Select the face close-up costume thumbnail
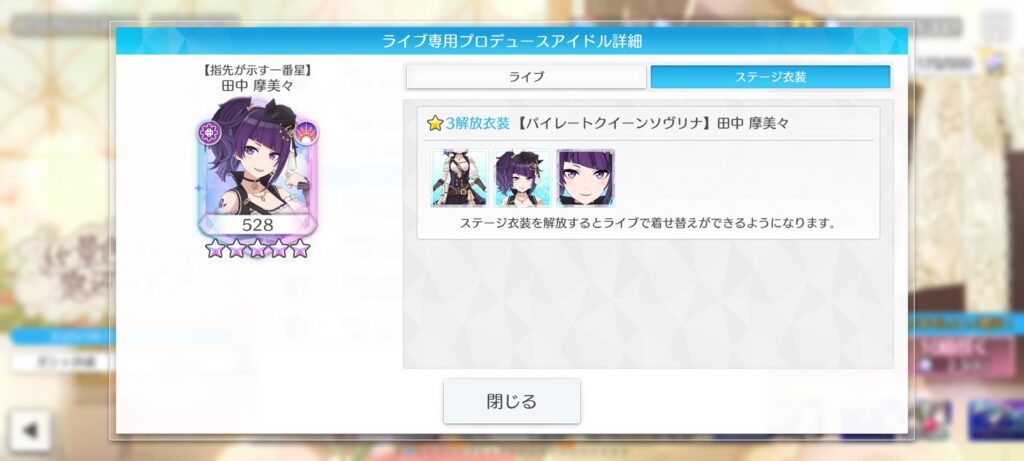Image resolution: width=1024 pixels, height=461 pixels. click(586, 178)
